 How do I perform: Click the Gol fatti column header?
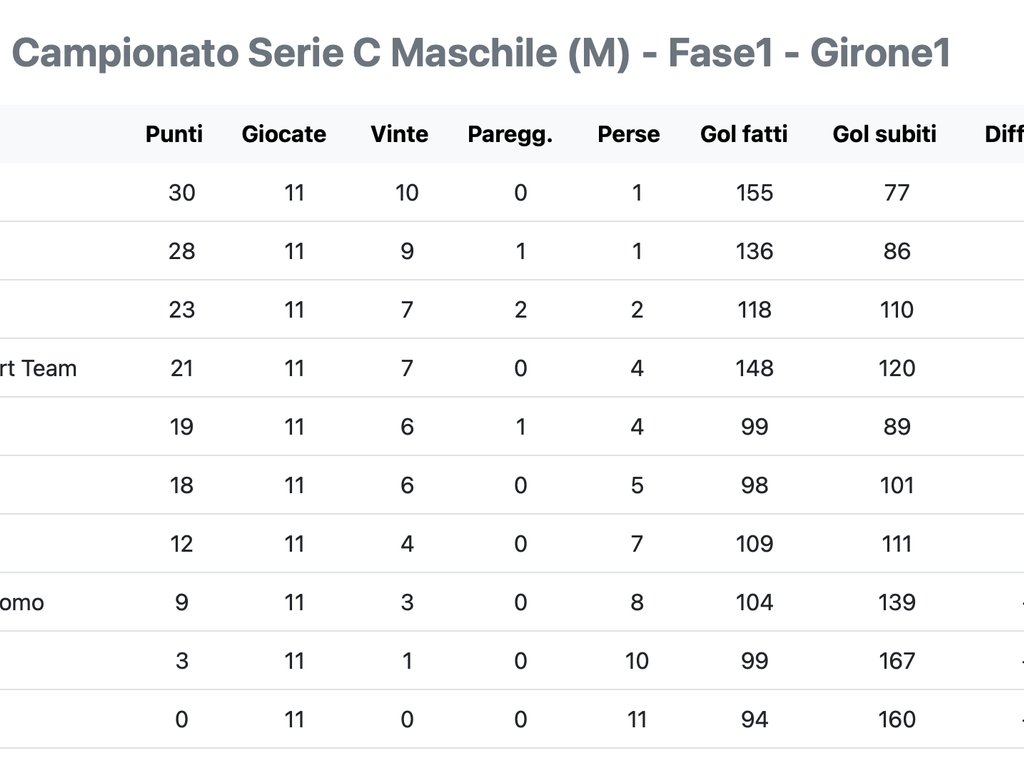pyautogui.click(x=744, y=134)
